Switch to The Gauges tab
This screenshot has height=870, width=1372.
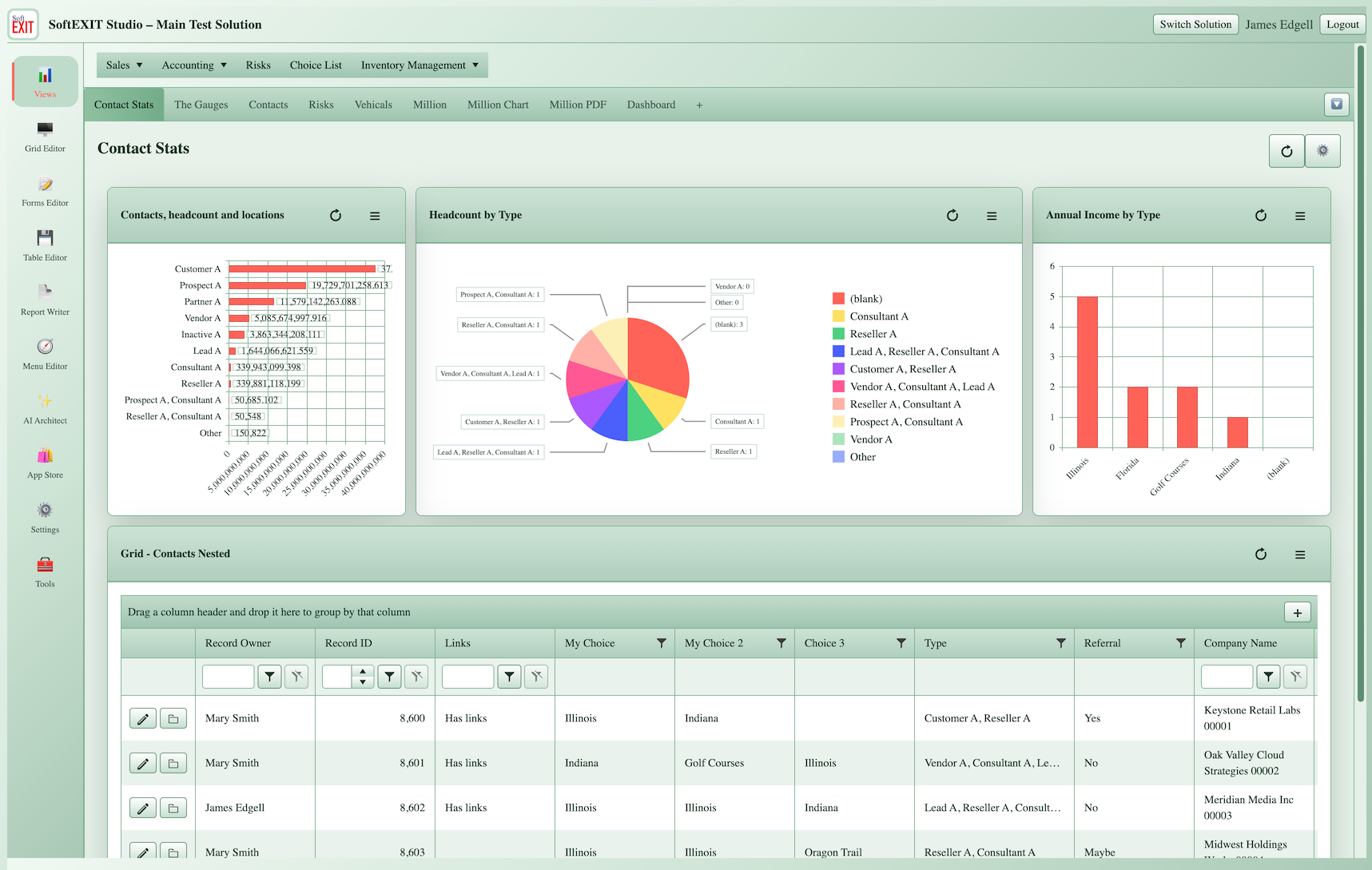(x=201, y=105)
